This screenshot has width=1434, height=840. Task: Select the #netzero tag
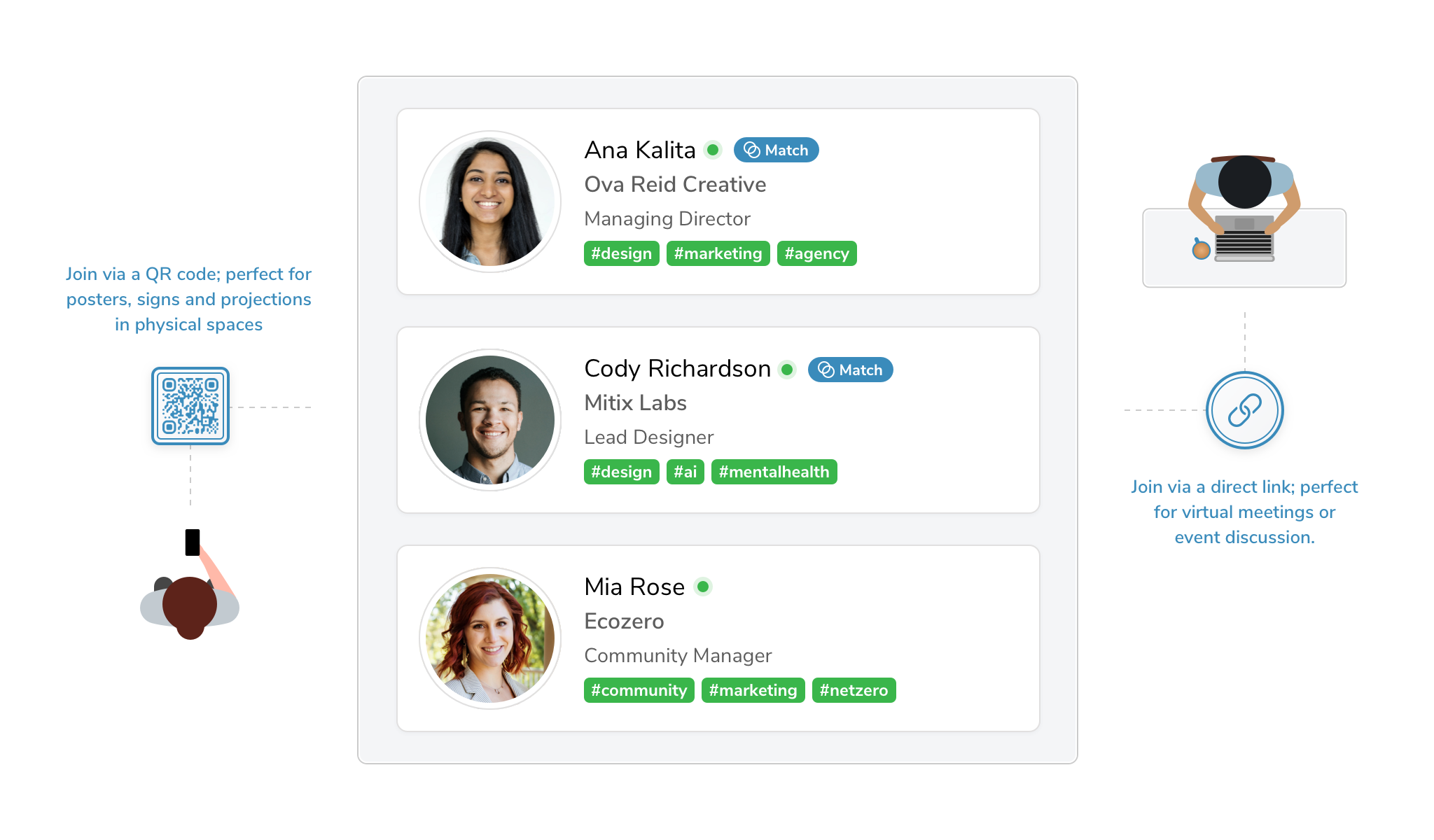point(854,690)
